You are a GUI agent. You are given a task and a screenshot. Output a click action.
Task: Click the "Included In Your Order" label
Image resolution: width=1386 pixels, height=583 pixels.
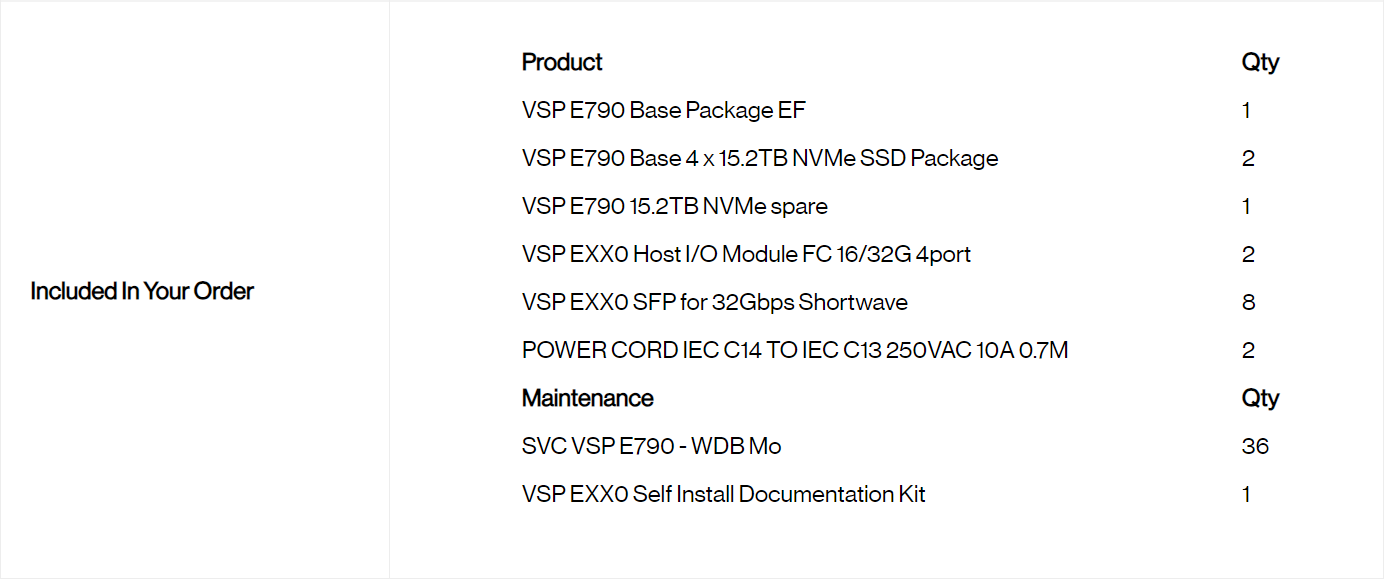142,291
